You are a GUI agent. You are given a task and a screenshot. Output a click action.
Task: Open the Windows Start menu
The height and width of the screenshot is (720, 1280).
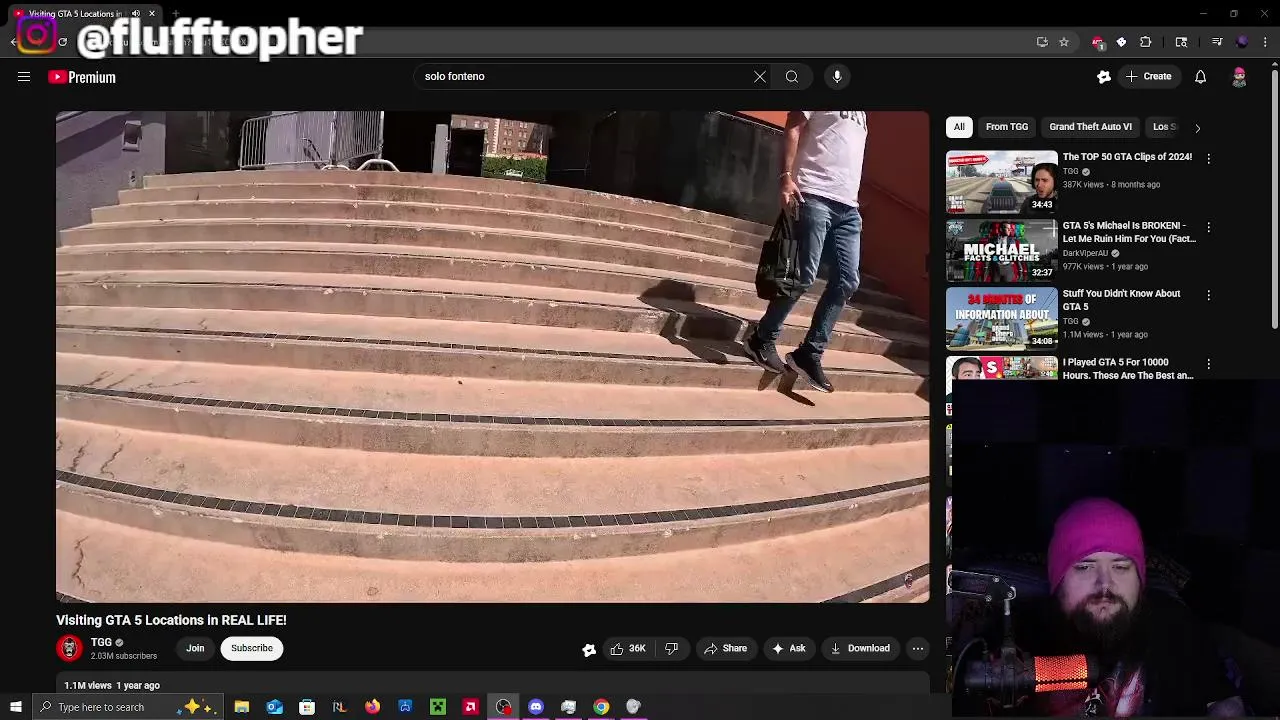[15, 707]
